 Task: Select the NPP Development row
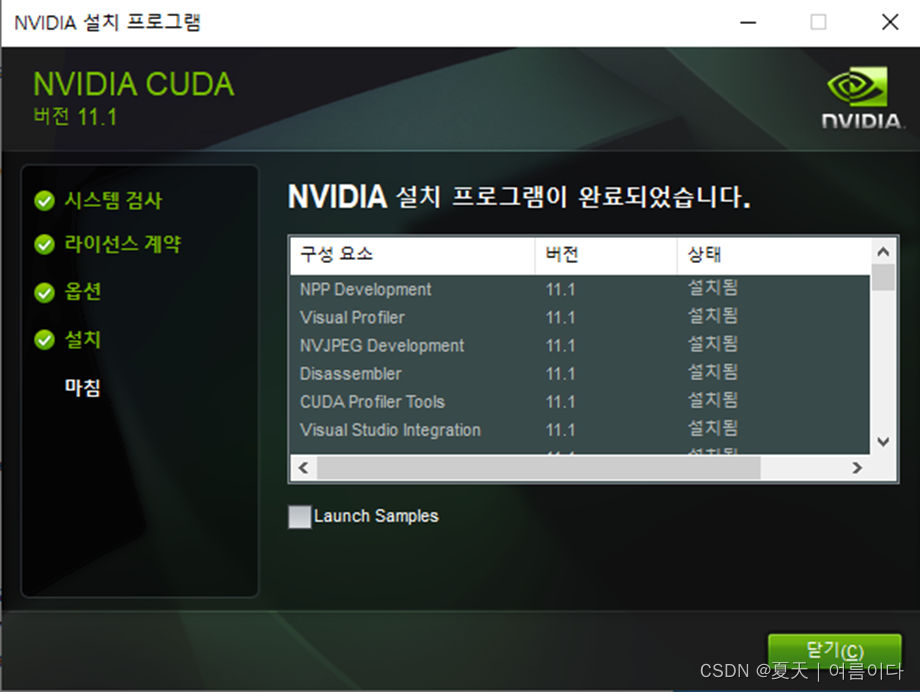coord(580,289)
